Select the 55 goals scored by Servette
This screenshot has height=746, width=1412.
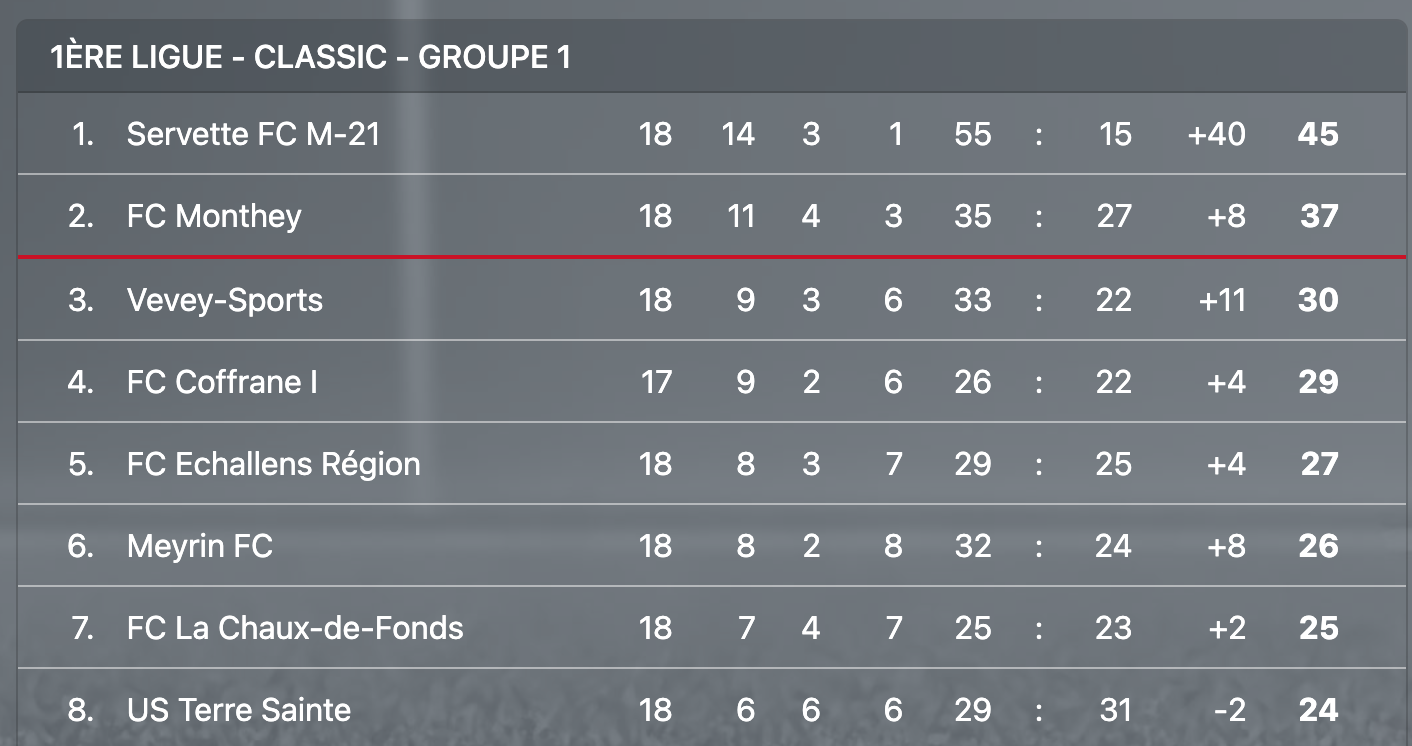[x=972, y=134]
